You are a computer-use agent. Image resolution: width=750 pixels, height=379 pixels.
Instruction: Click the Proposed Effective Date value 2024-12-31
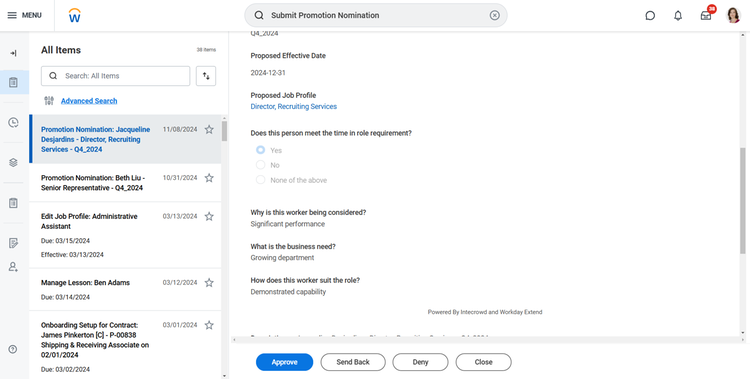click(268, 73)
